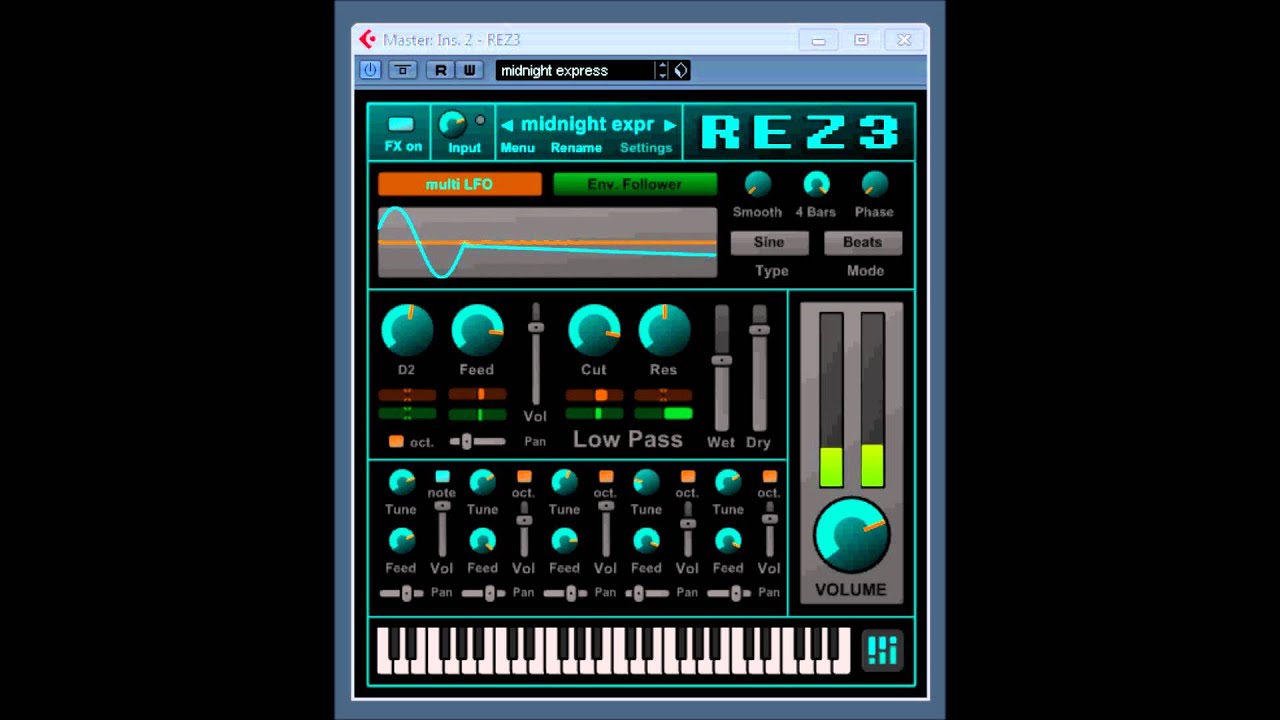Click the left output level meter
The height and width of the screenshot is (720, 1280).
[831, 400]
